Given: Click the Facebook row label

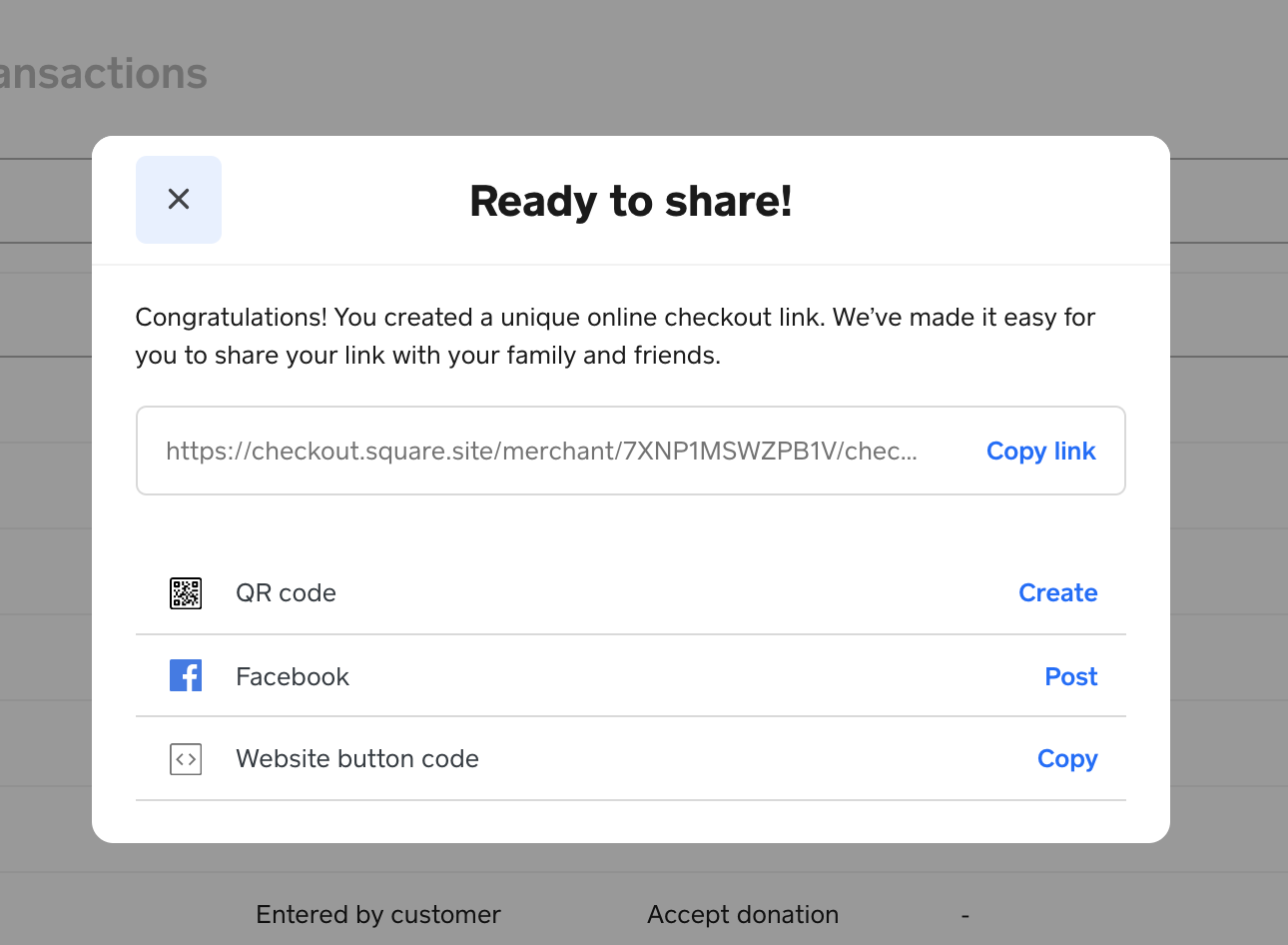Looking at the screenshot, I should (293, 677).
